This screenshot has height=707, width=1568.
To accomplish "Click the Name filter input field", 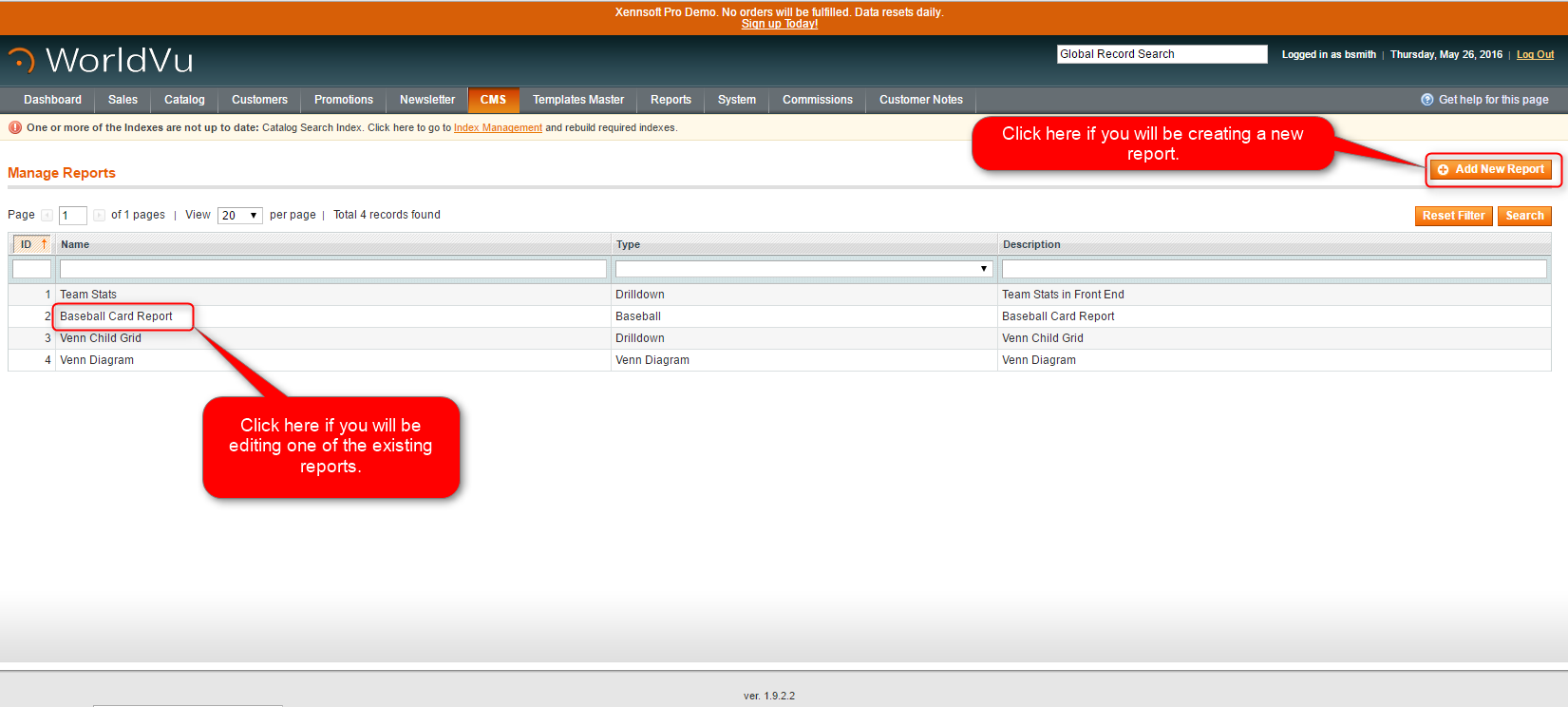I will pos(332,269).
